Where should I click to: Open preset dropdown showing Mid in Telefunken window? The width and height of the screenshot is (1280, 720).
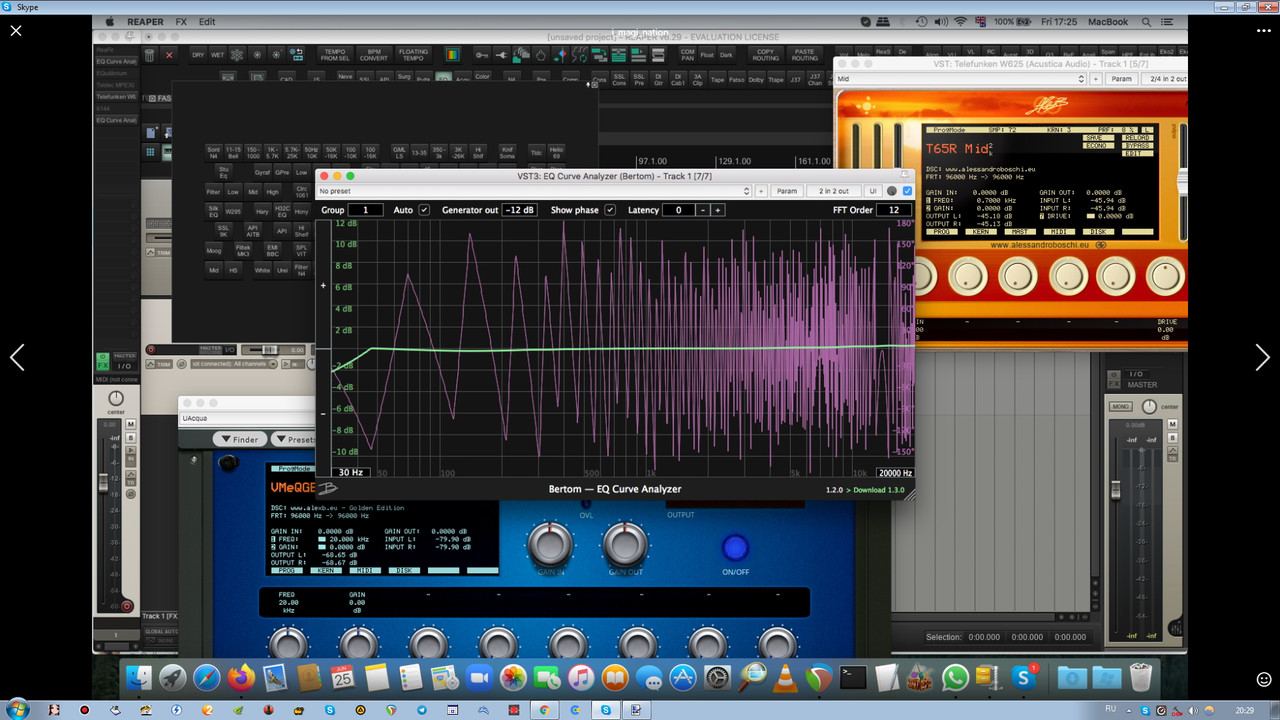coord(961,79)
